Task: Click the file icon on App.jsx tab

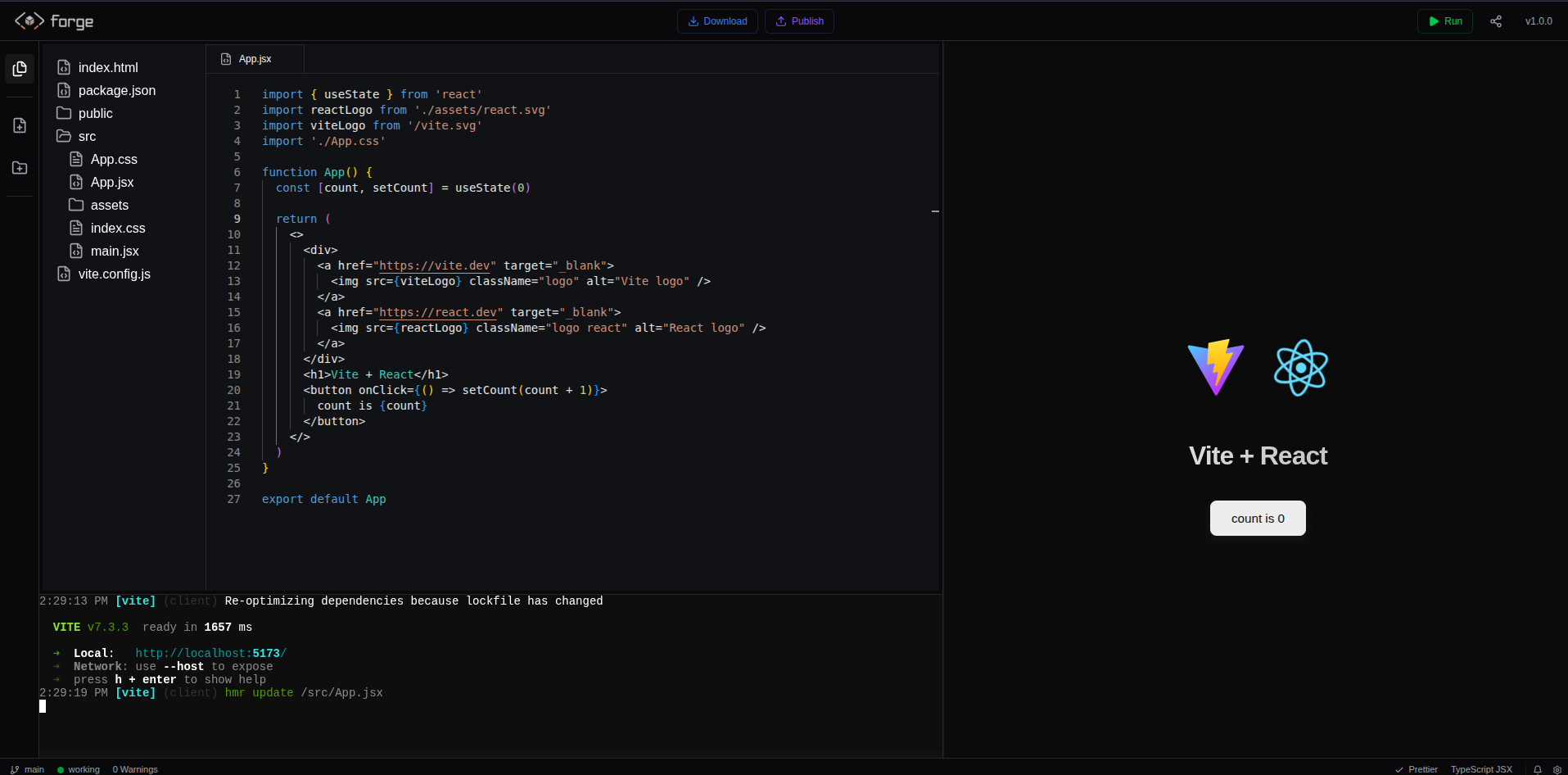Action: point(226,59)
